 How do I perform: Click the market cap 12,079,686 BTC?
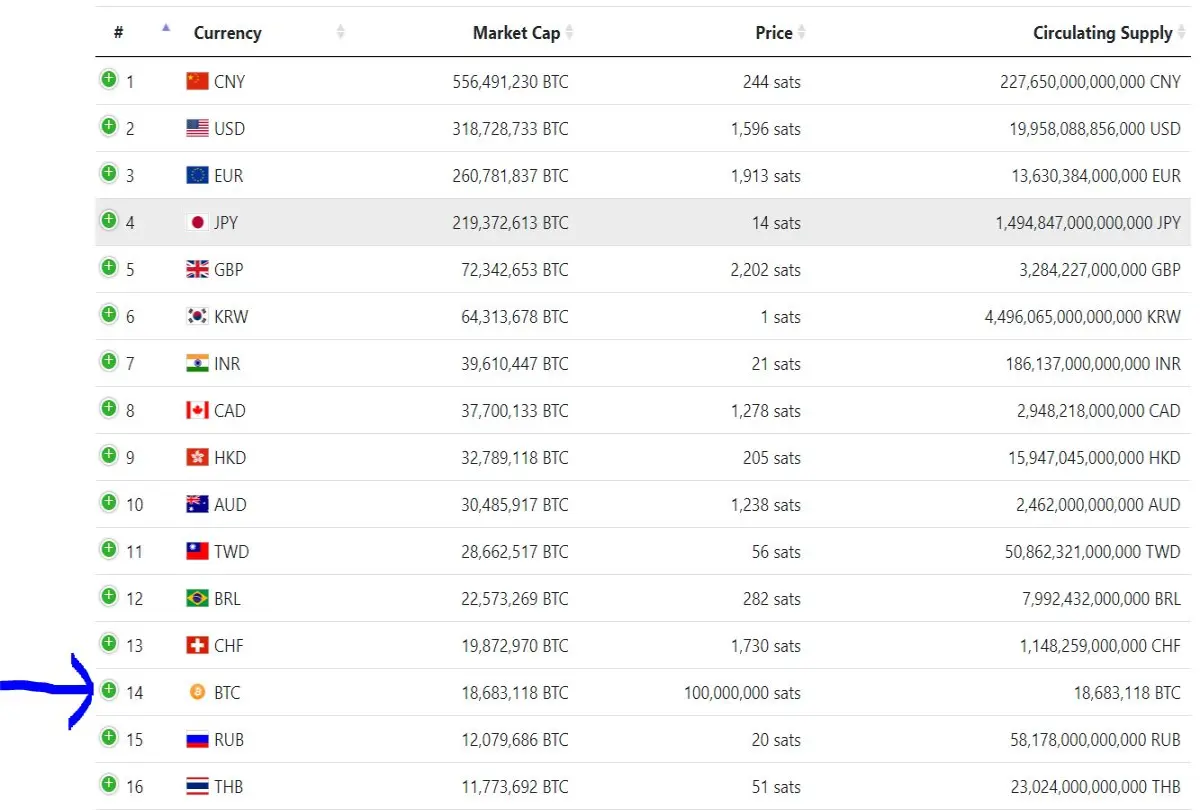tap(515, 740)
